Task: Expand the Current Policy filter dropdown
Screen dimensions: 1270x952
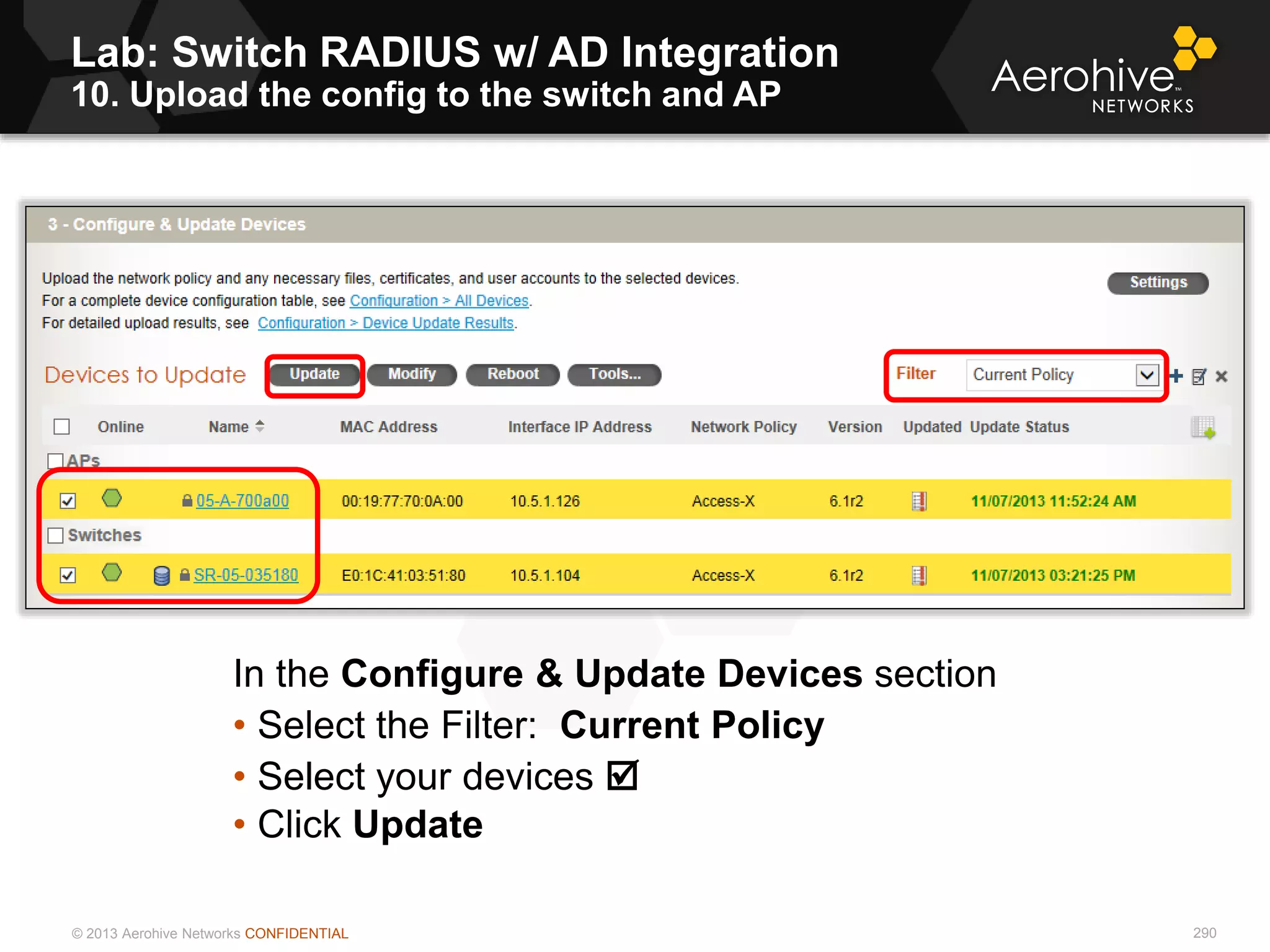Action: pos(1063,375)
